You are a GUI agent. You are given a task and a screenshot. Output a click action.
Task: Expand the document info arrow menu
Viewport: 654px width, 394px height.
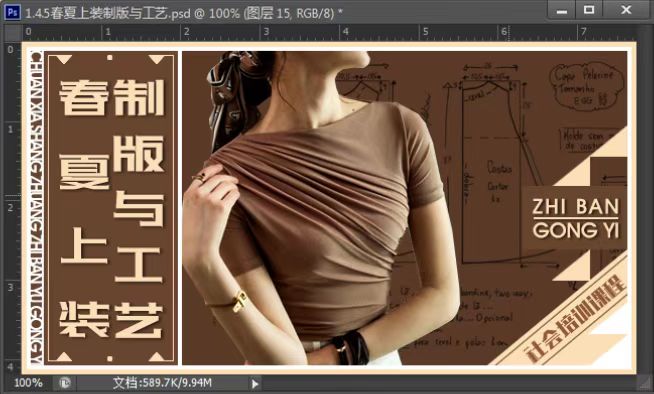point(255,383)
